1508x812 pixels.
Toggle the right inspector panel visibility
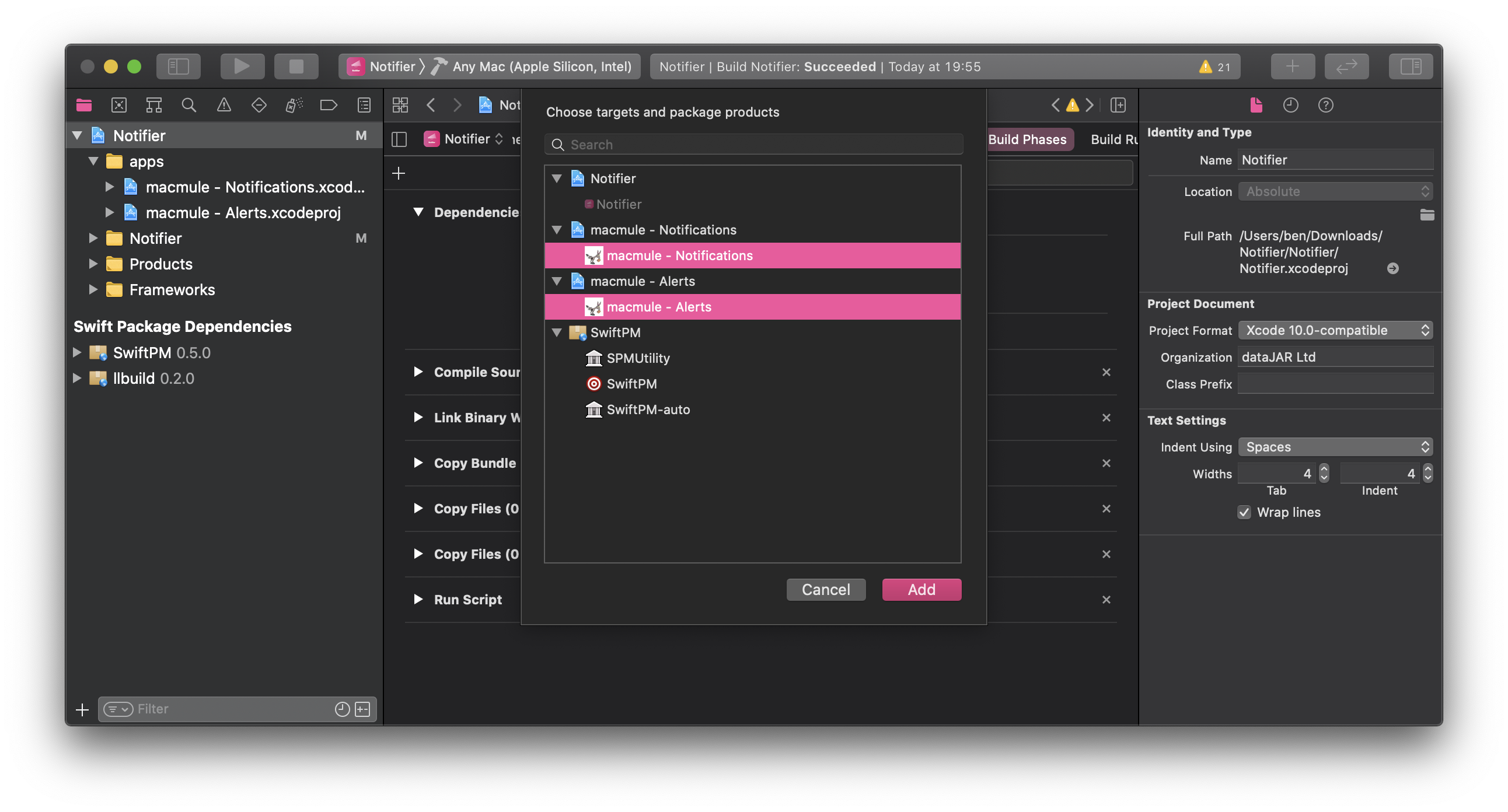[1410, 66]
